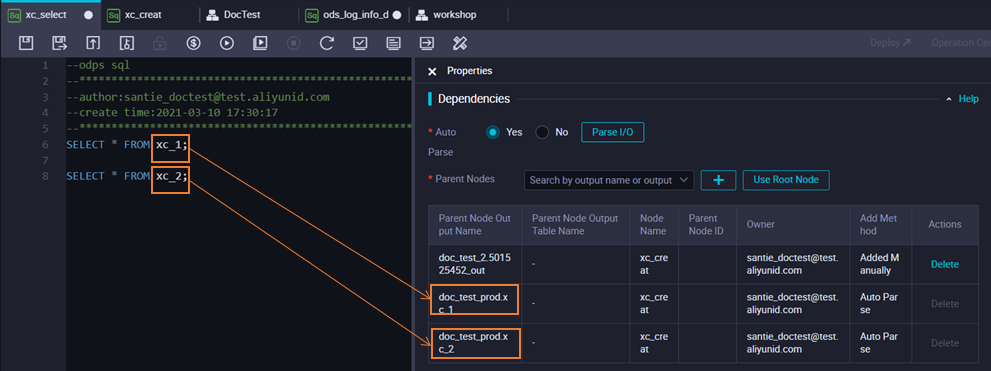The width and height of the screenshot is (991, 371).
Task: Click the Node Name column header
Action: tap(654, 224)
